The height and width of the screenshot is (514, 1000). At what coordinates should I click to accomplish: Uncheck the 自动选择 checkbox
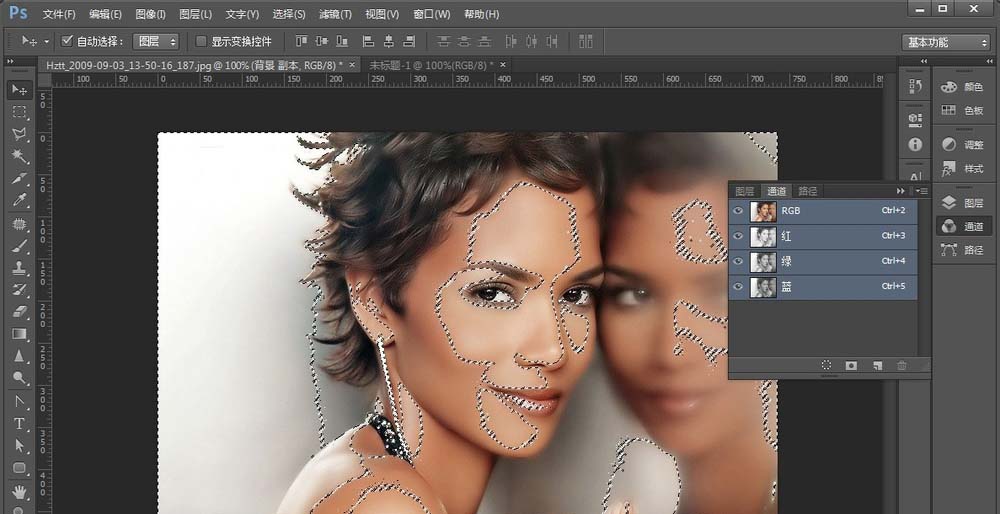tap(67, 41)
